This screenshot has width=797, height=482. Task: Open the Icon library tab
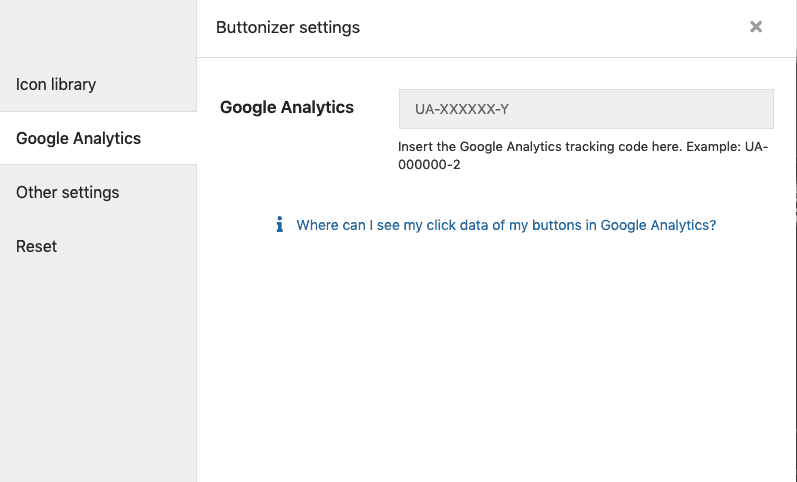click(x=98, y=84)
